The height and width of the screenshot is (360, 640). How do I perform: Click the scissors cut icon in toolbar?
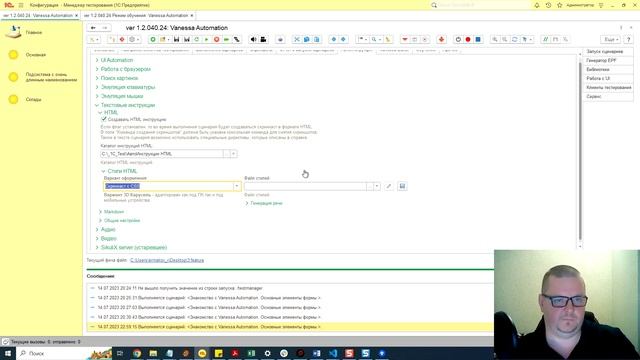[297, 40]
